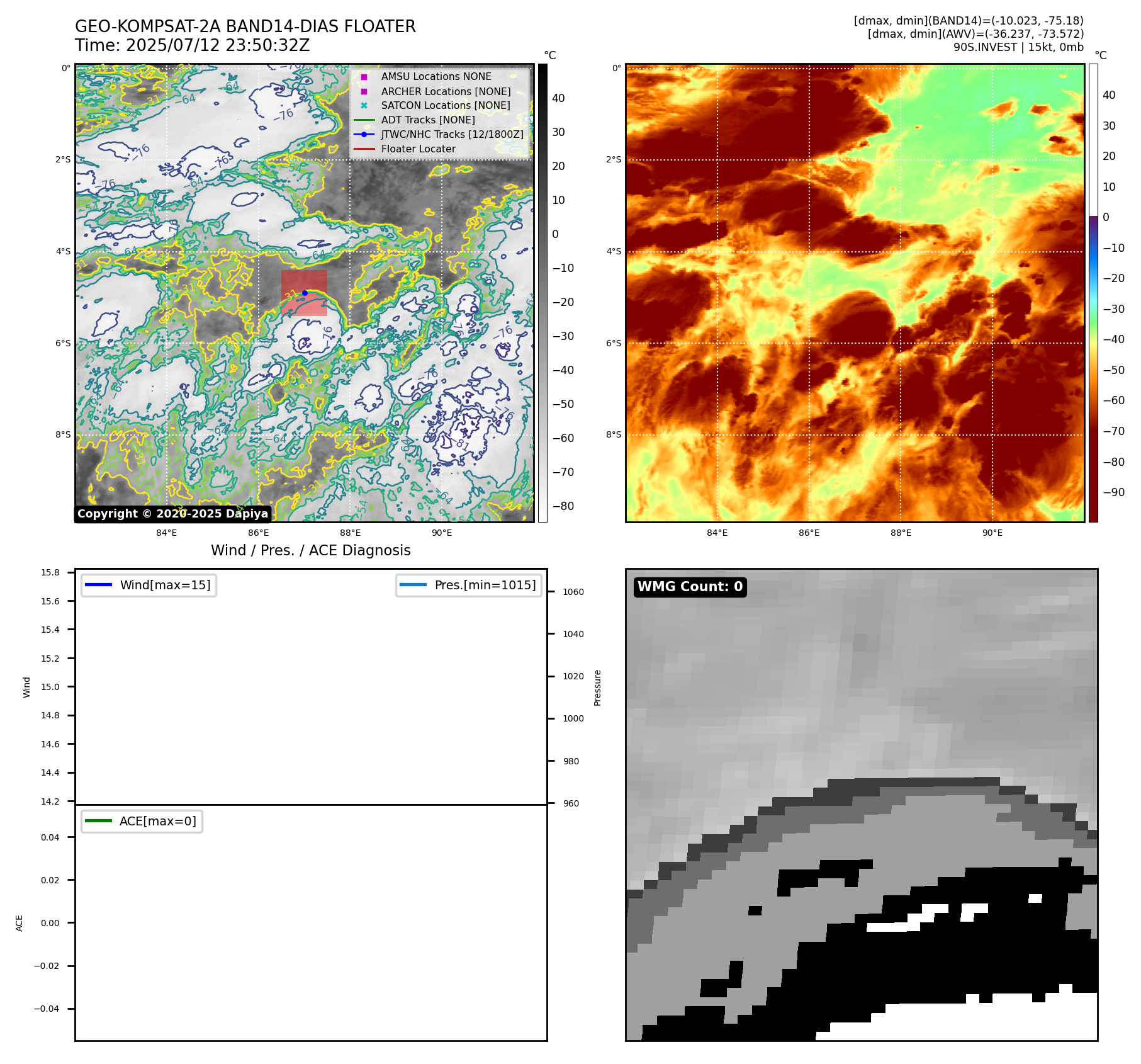
Task: Click the blue storm center dot
Action: coord(305,293)
